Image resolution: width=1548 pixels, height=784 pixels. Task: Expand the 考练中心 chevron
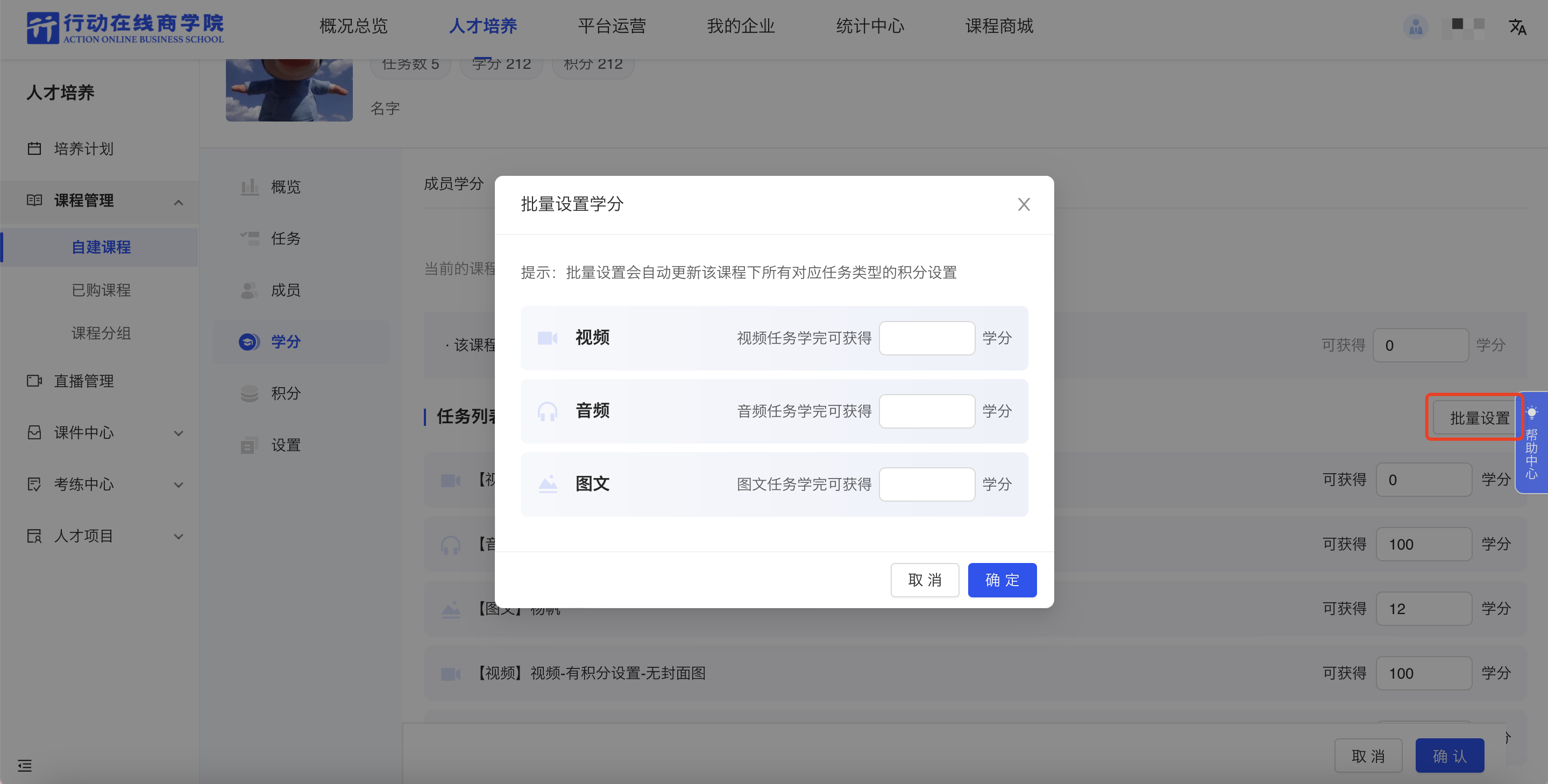(x=179, y=485)
